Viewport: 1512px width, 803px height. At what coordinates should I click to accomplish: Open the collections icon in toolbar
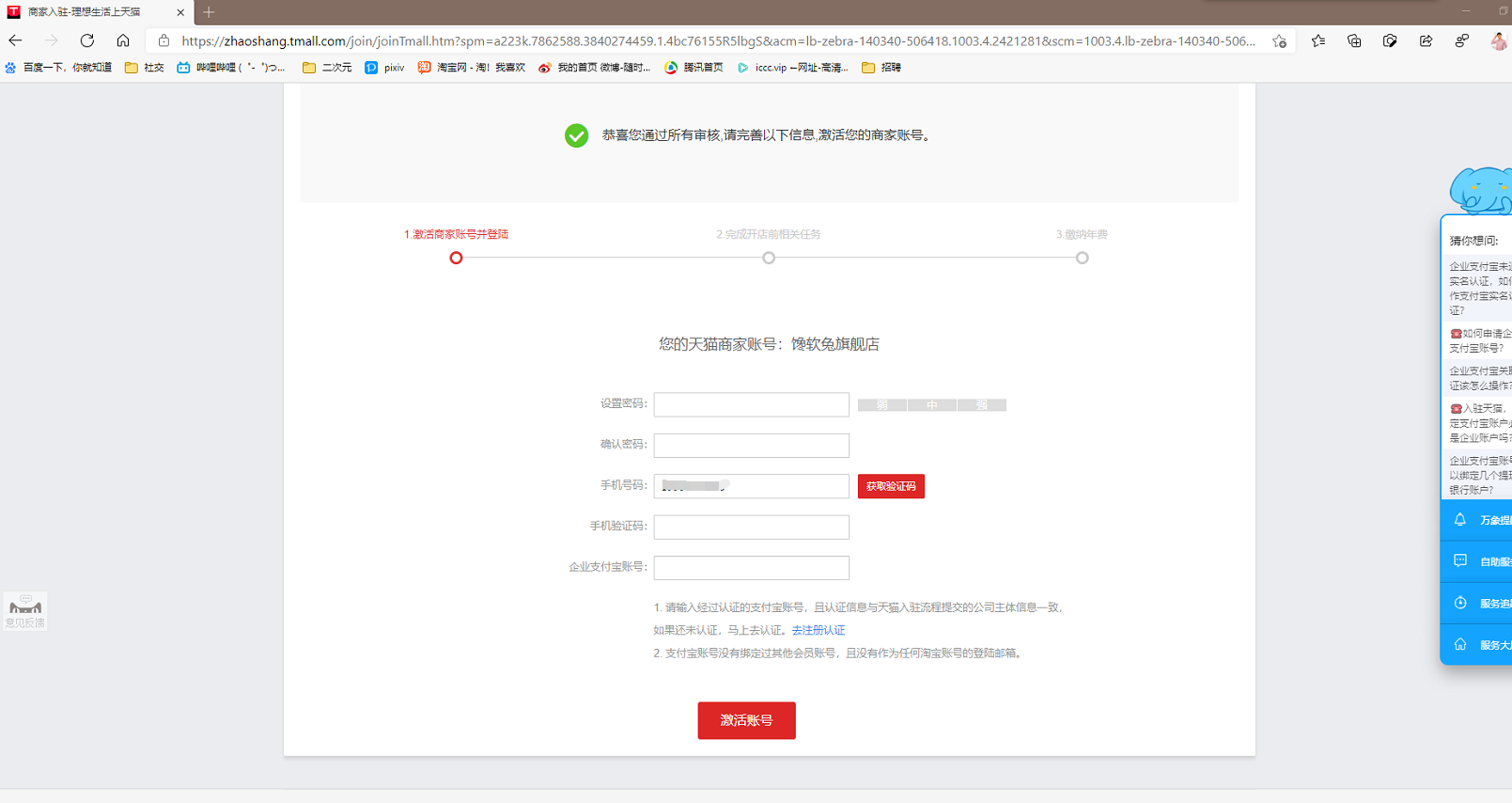click(x=1354, y=40)
